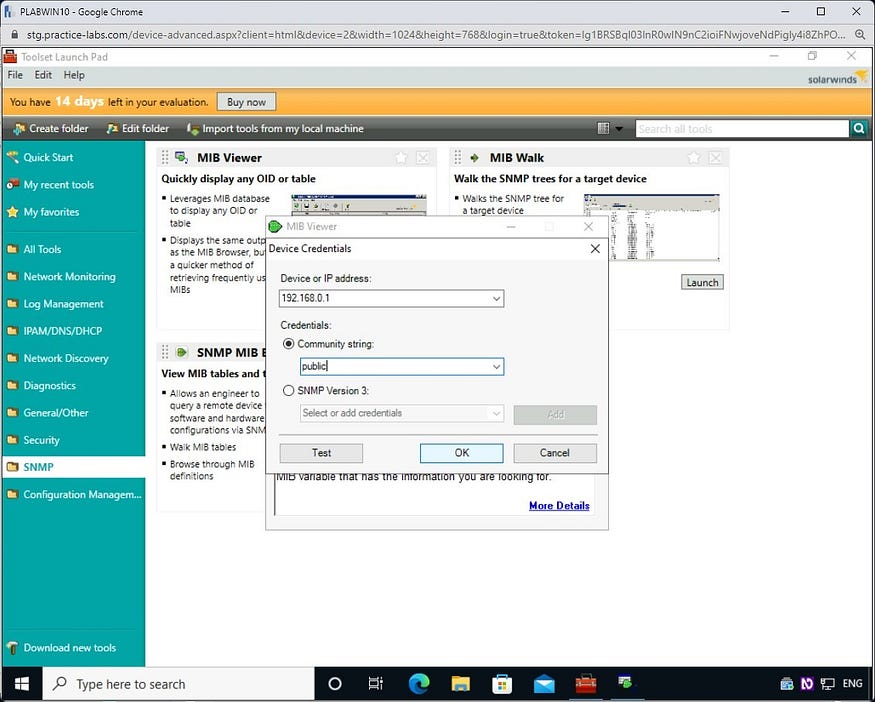Click the search magnifier icon
The width and height of the screenshot is (875, 702).
tap(859, 129)
